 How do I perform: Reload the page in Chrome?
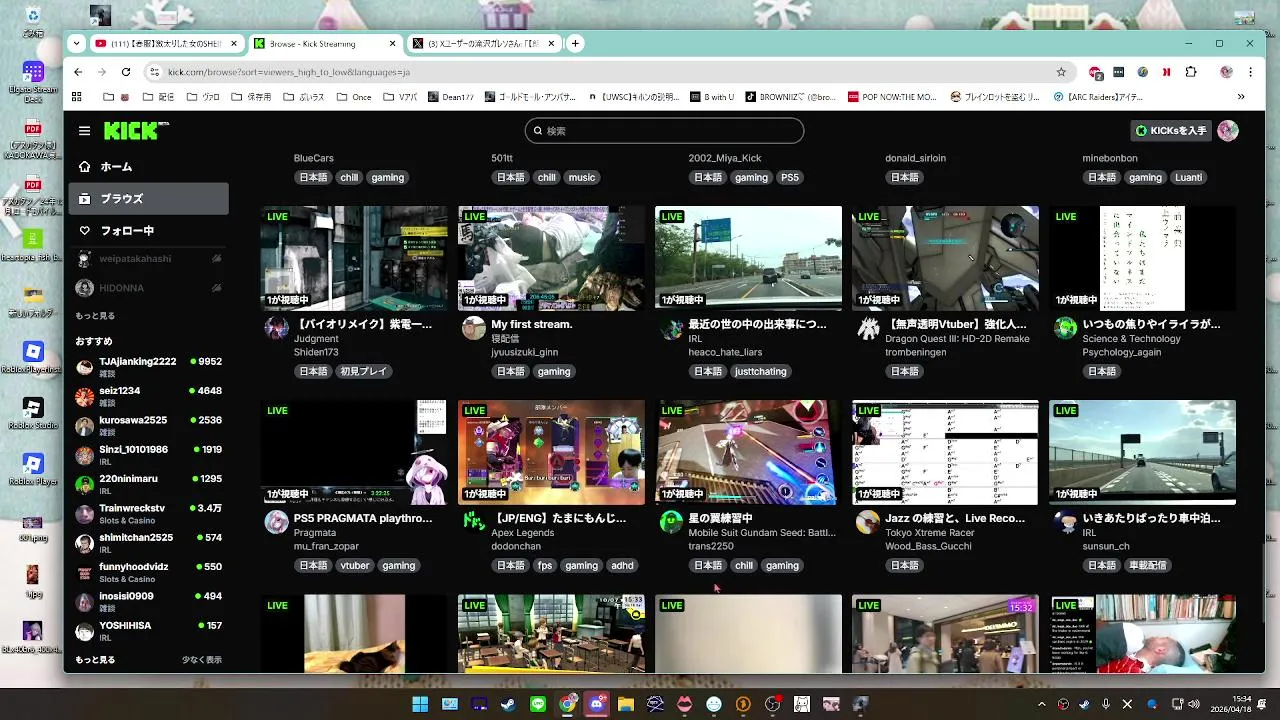126,72
